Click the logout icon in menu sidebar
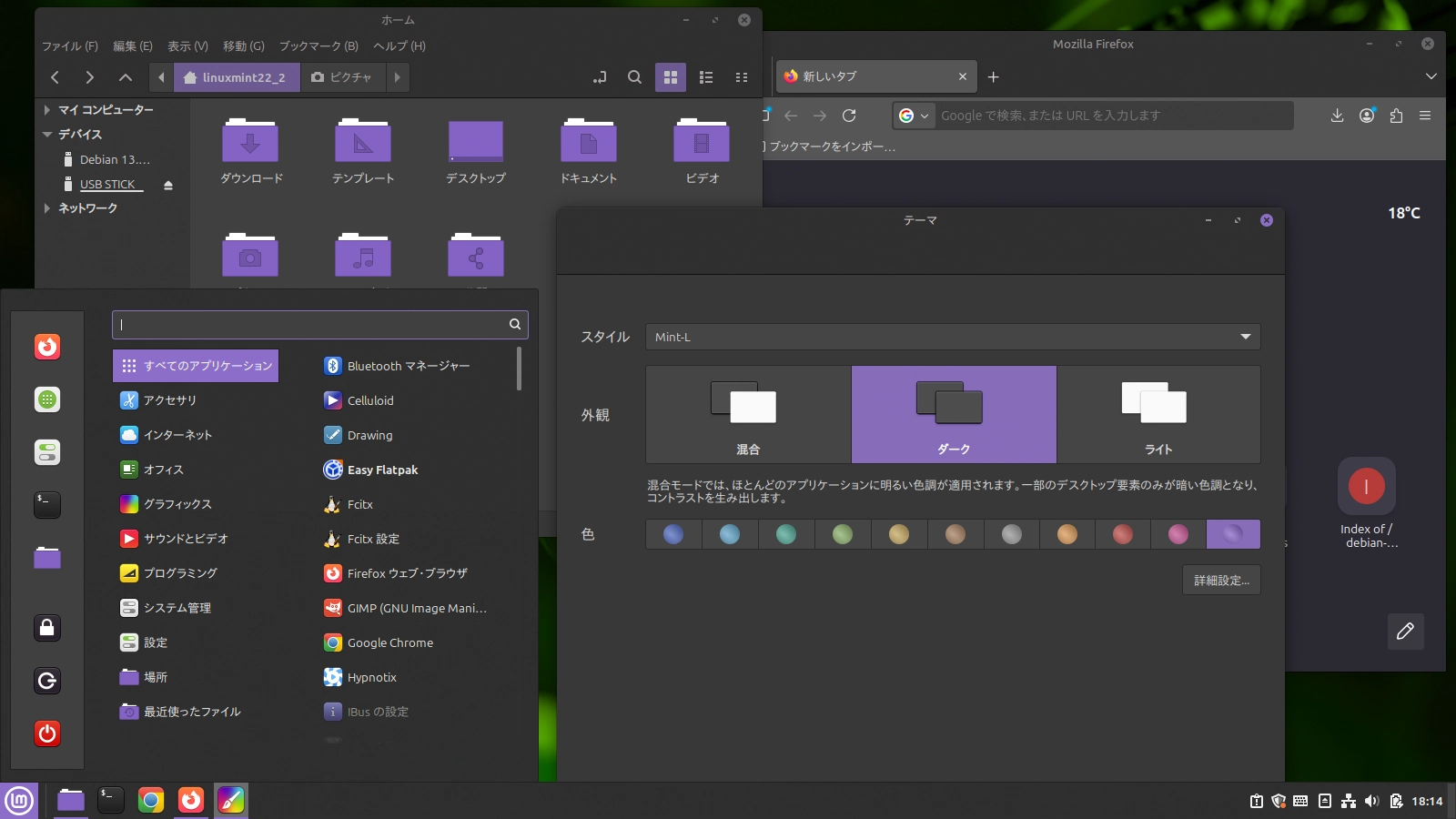Screen dimensions: 1456x819 (x=47, y=681)
